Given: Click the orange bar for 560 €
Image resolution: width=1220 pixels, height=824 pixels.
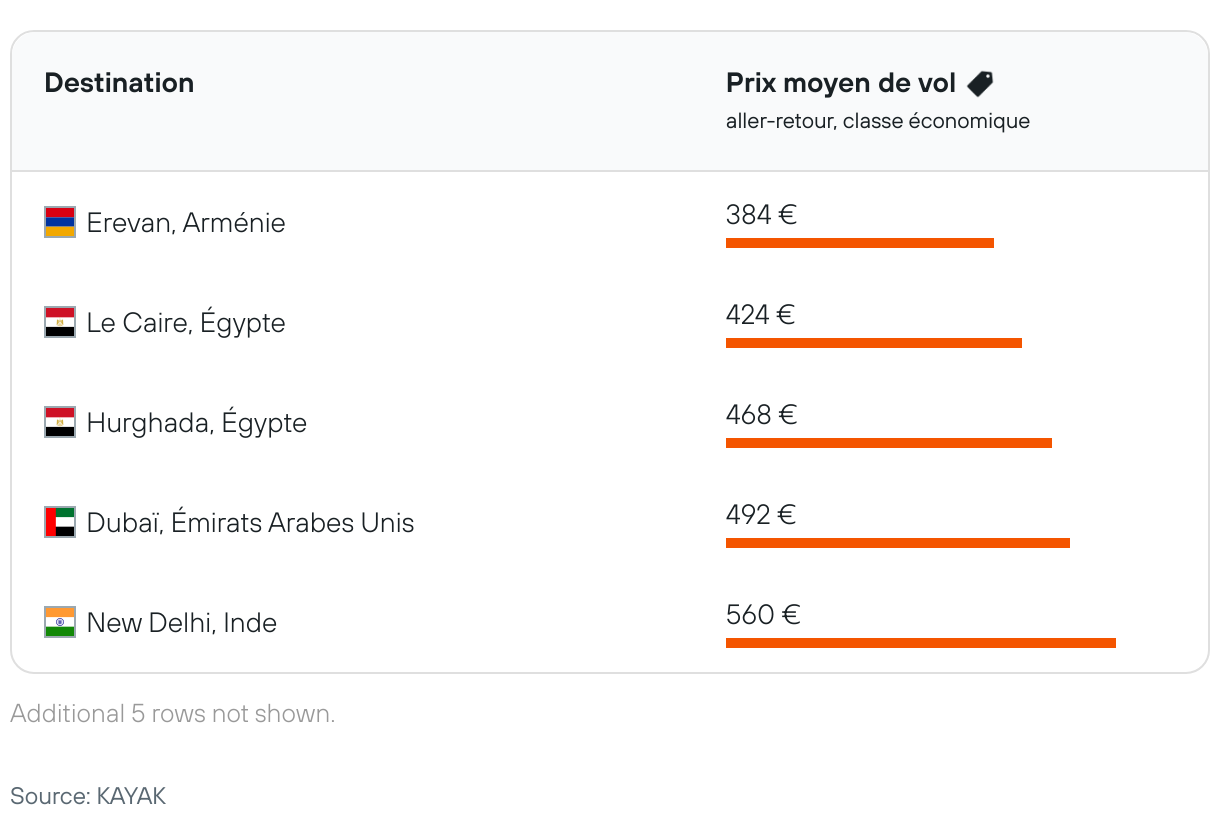Looking at the screenshot, I should coord(921,643).
